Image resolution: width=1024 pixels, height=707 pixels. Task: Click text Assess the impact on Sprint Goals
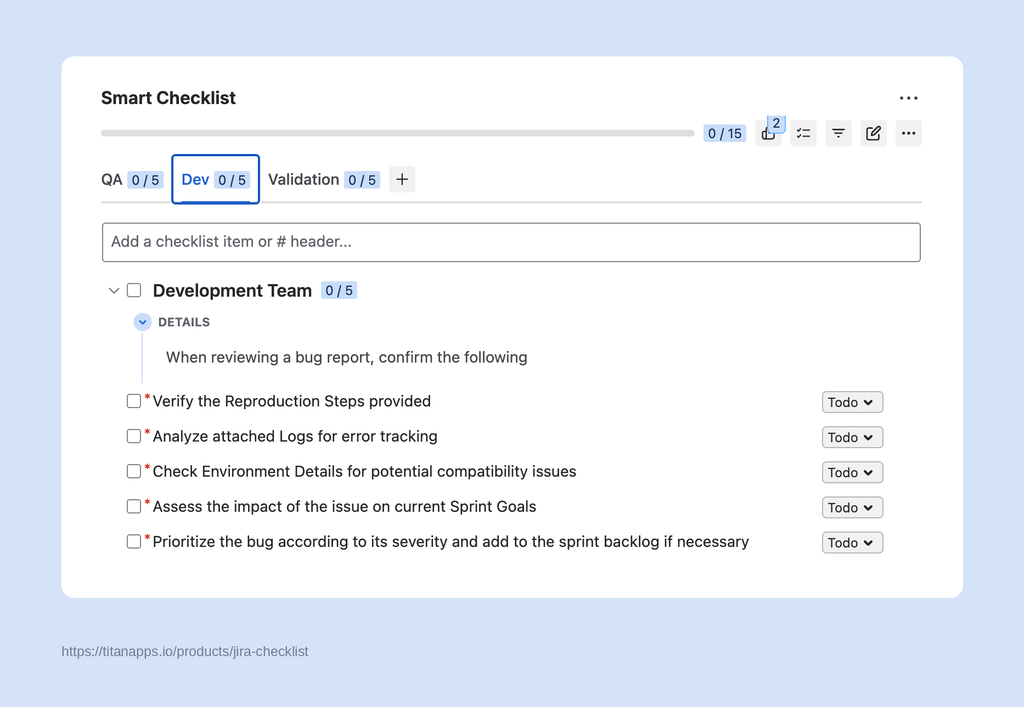[345, 507]
